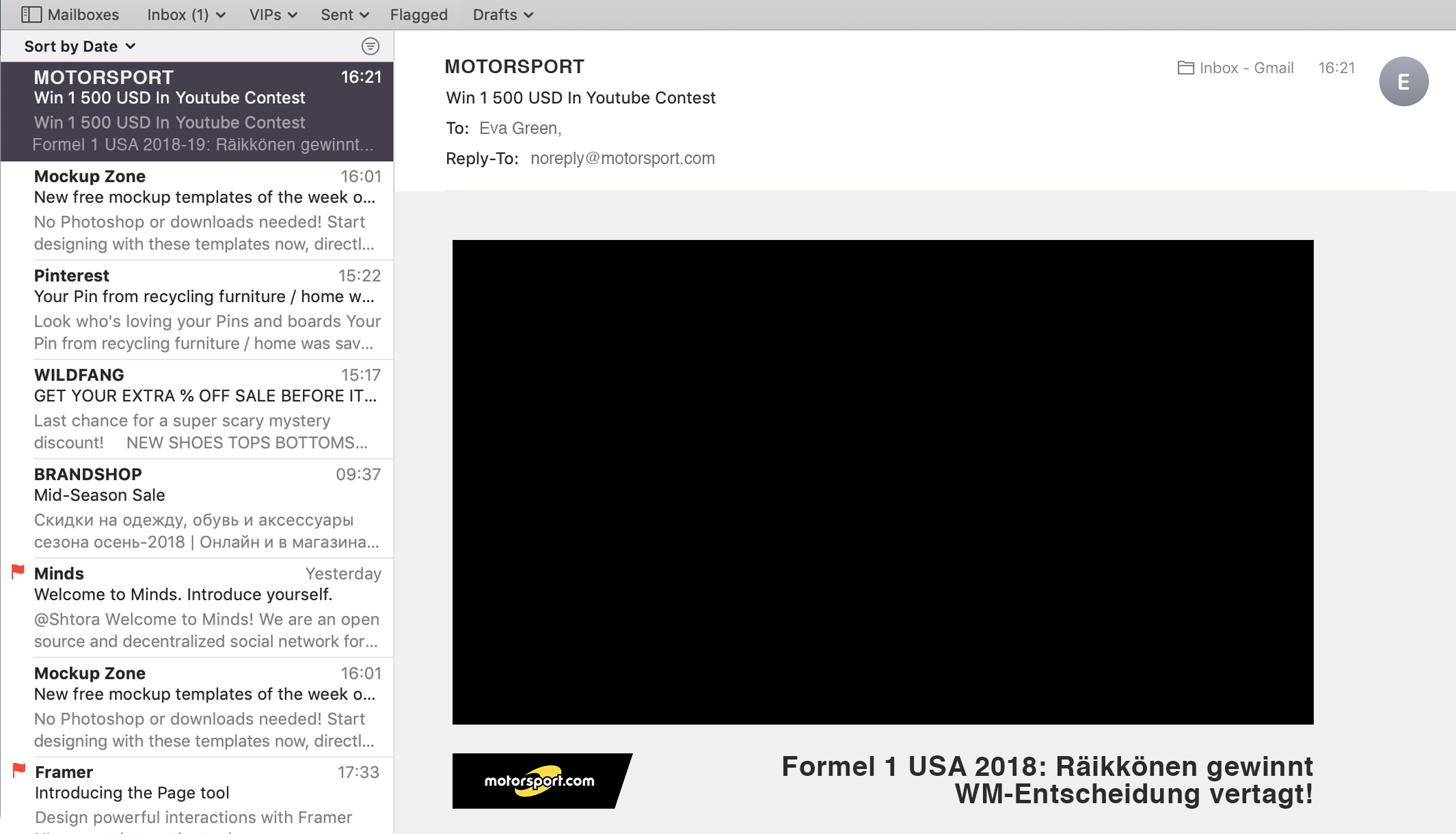
Task: Open the Mockup Zone email under MOTORSPORT
Action: [x=197, y=211]
